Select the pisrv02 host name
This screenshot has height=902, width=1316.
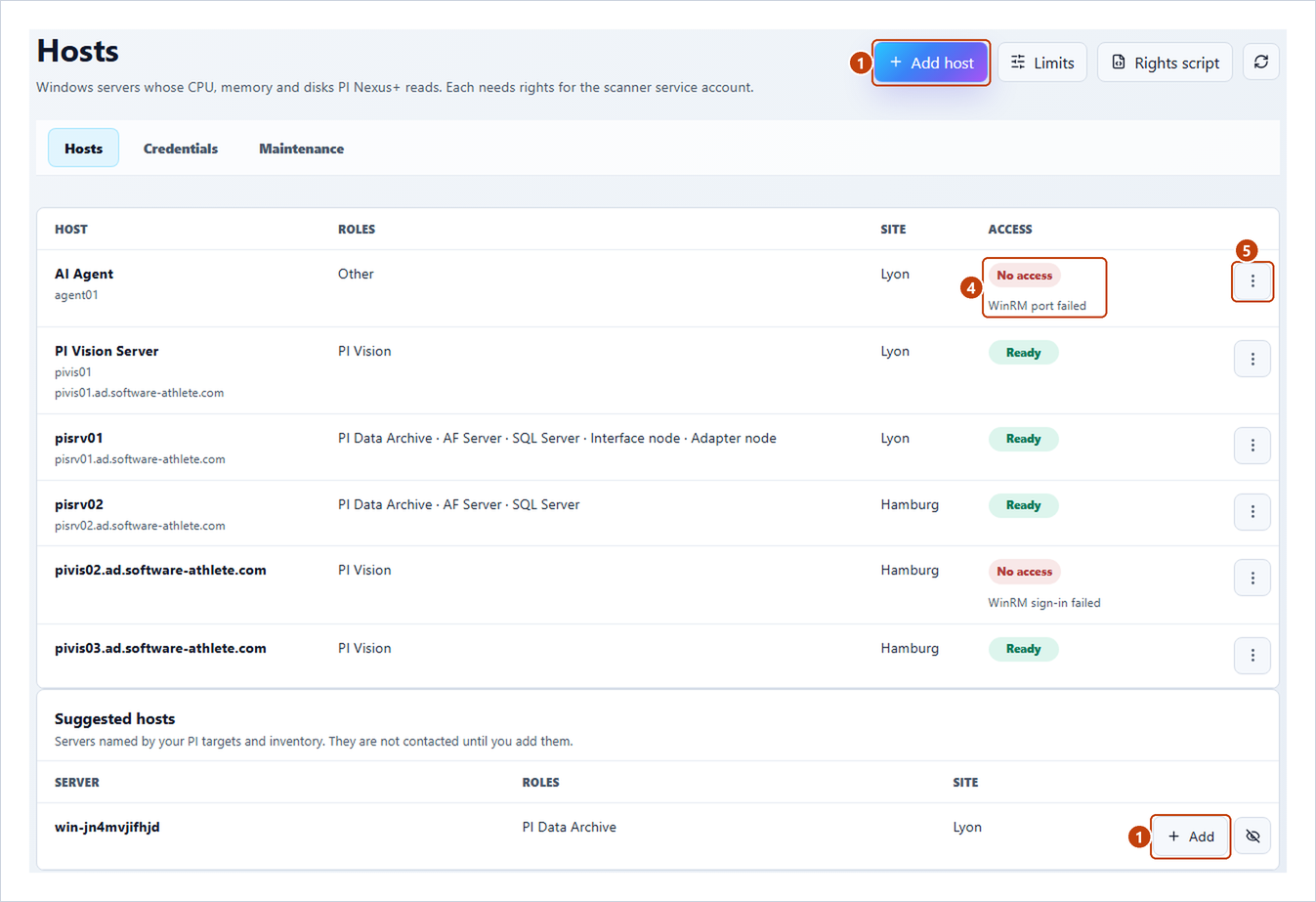point(79,504)
